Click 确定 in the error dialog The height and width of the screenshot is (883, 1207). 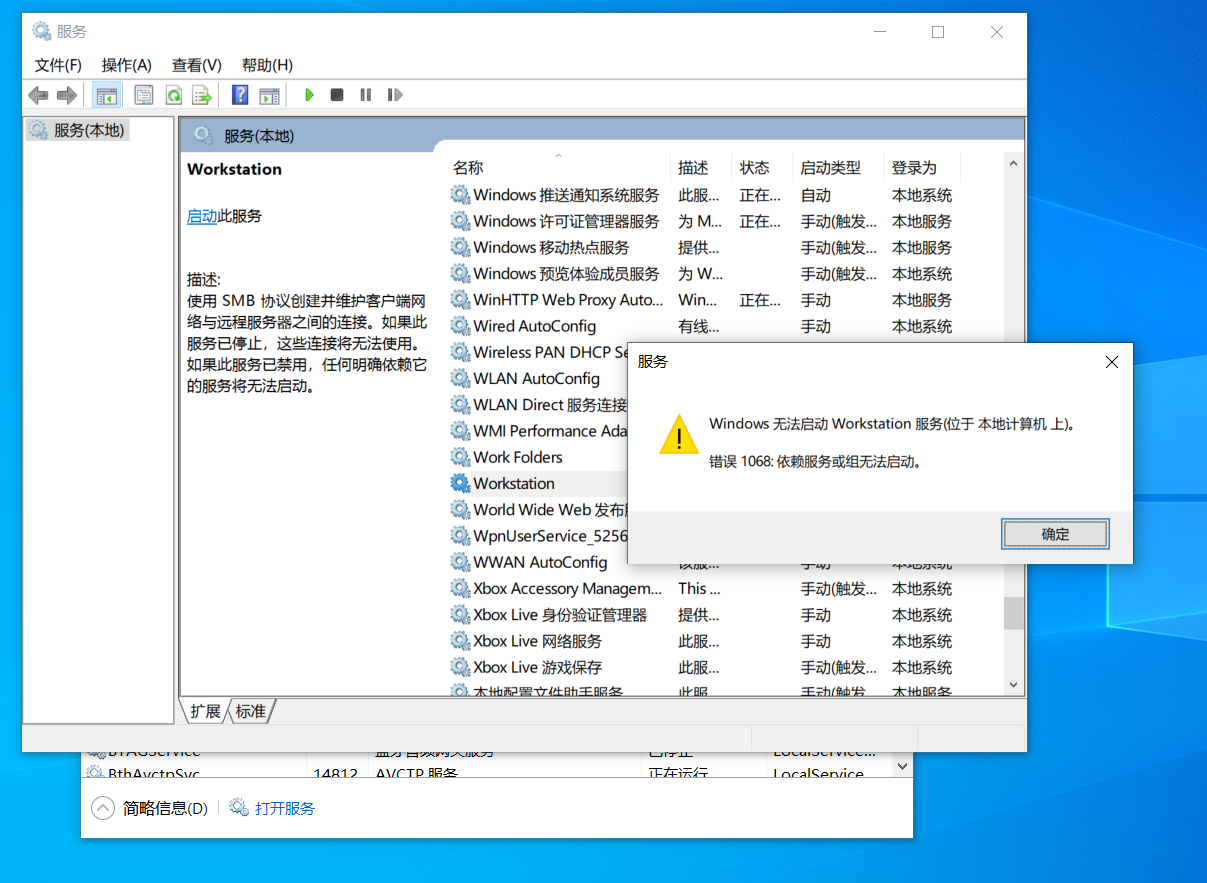tap(1055, 534)
